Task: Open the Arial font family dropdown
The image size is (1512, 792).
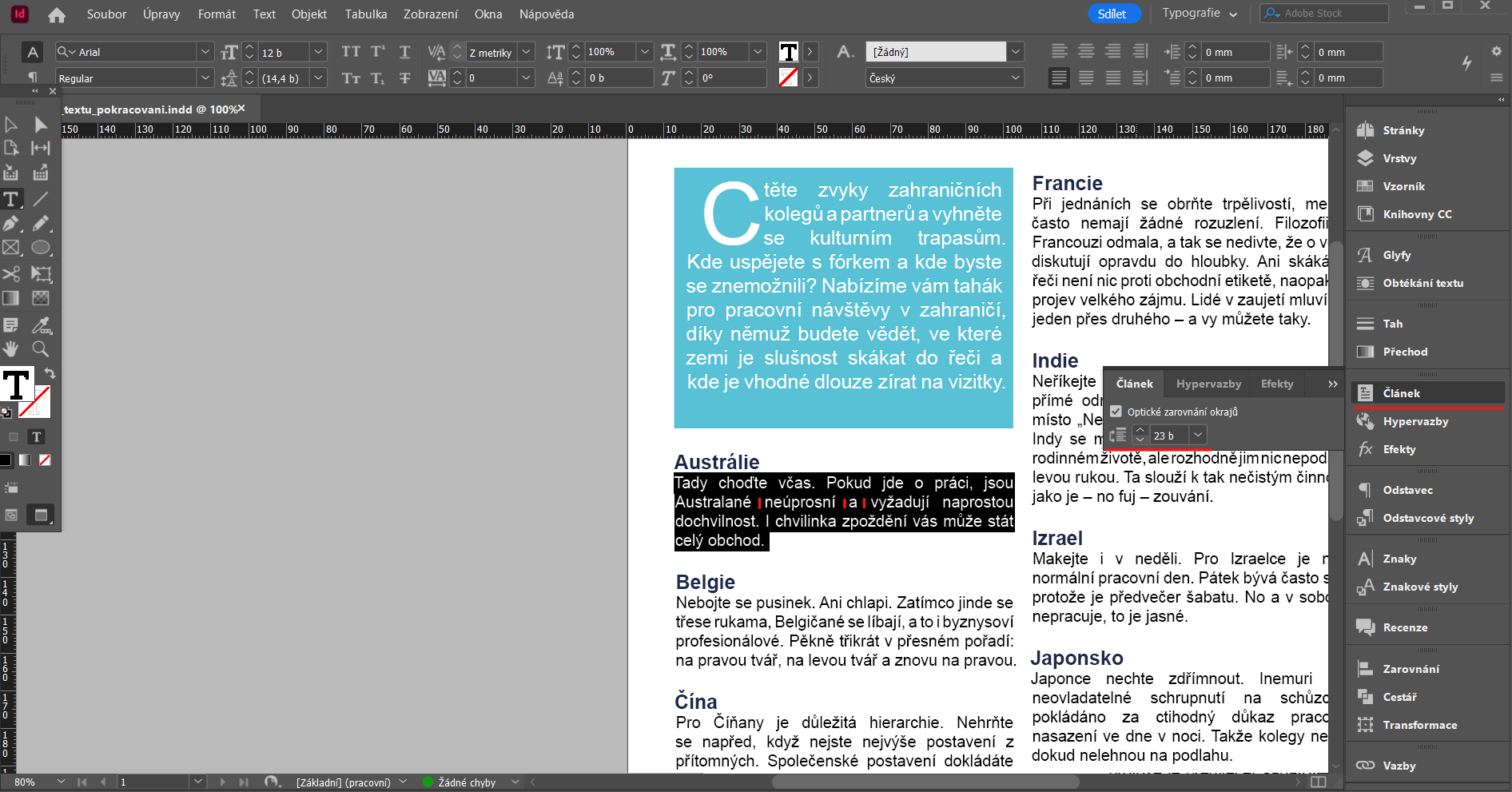Action: tap(206, 51)
